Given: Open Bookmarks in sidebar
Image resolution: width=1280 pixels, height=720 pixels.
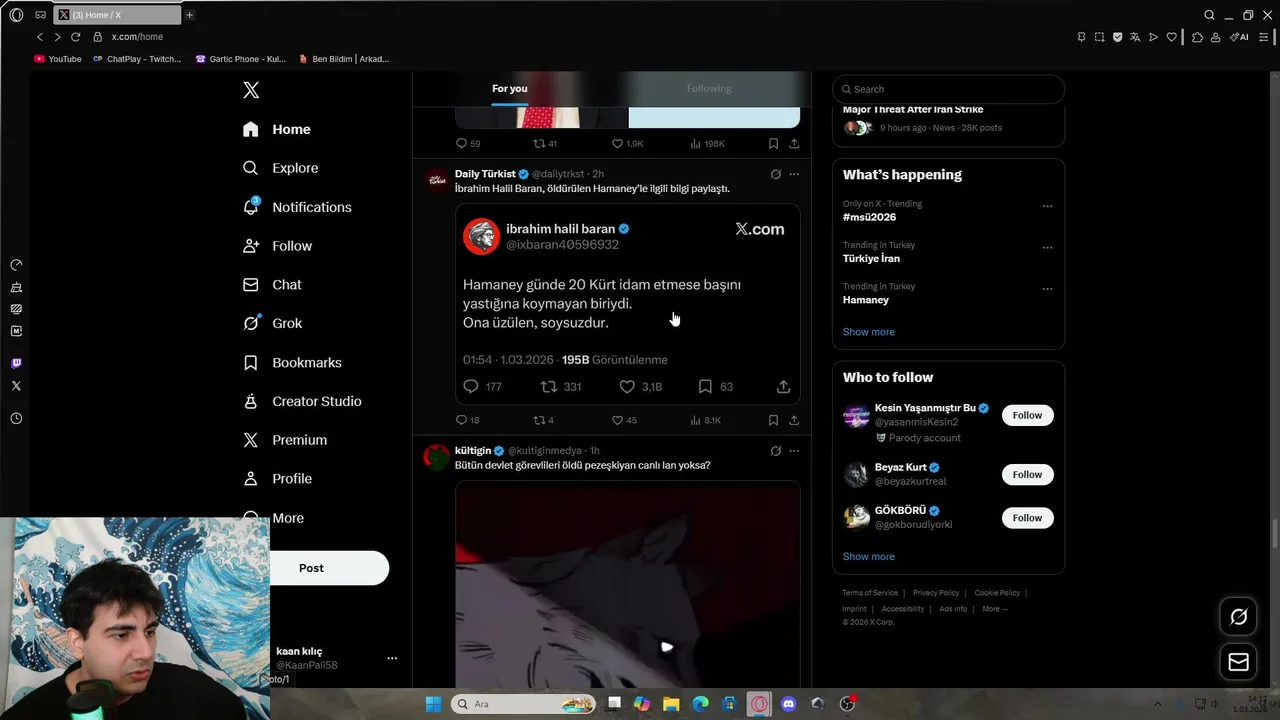Looking at the screenshot, I should 293,362.
